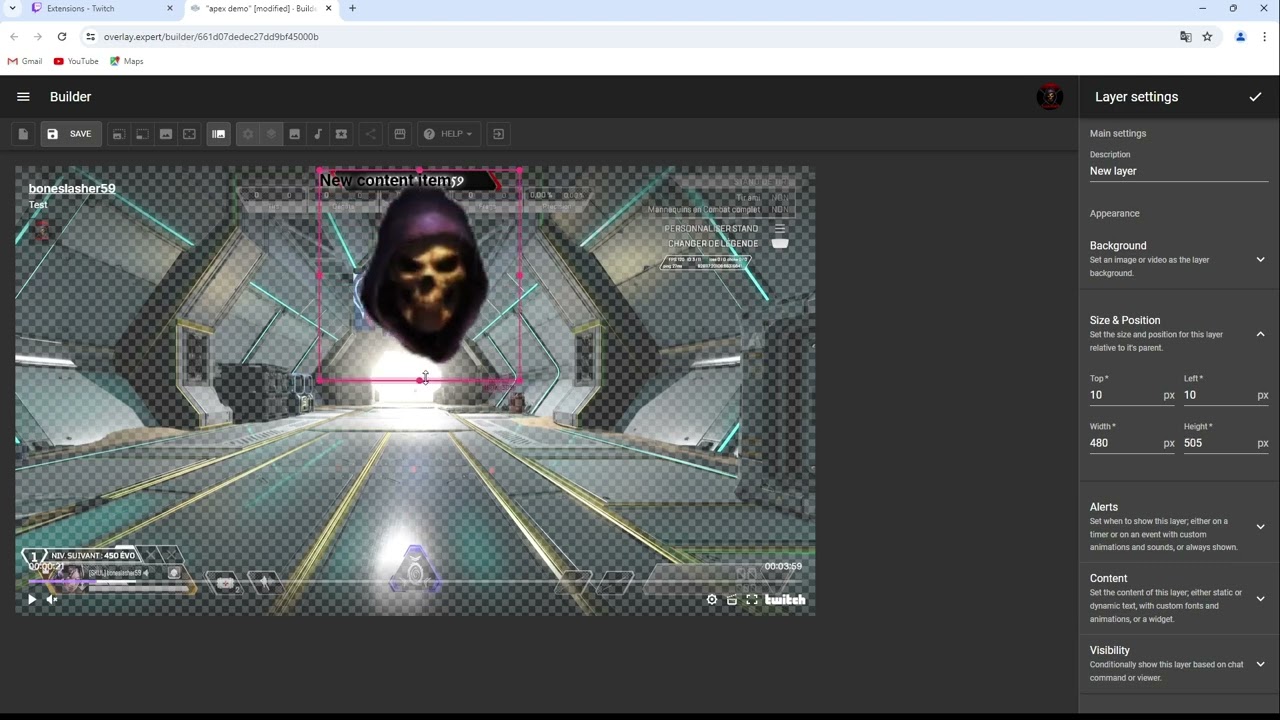Click the layer's bottom resize handle
Screen dimensions: 1280x720
420,380
